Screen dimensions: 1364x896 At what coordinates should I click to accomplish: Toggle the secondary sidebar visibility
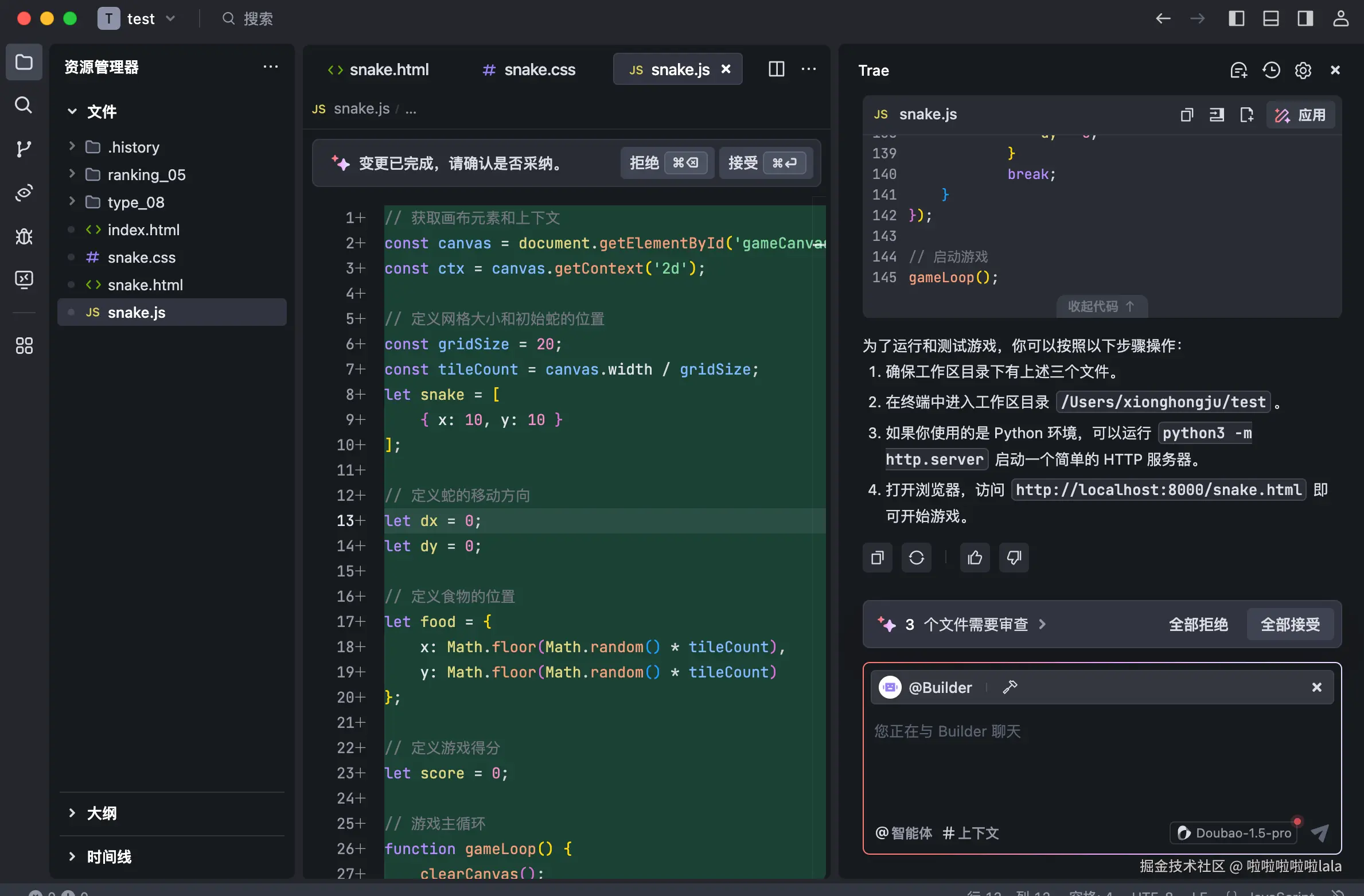coord(1305,18)
